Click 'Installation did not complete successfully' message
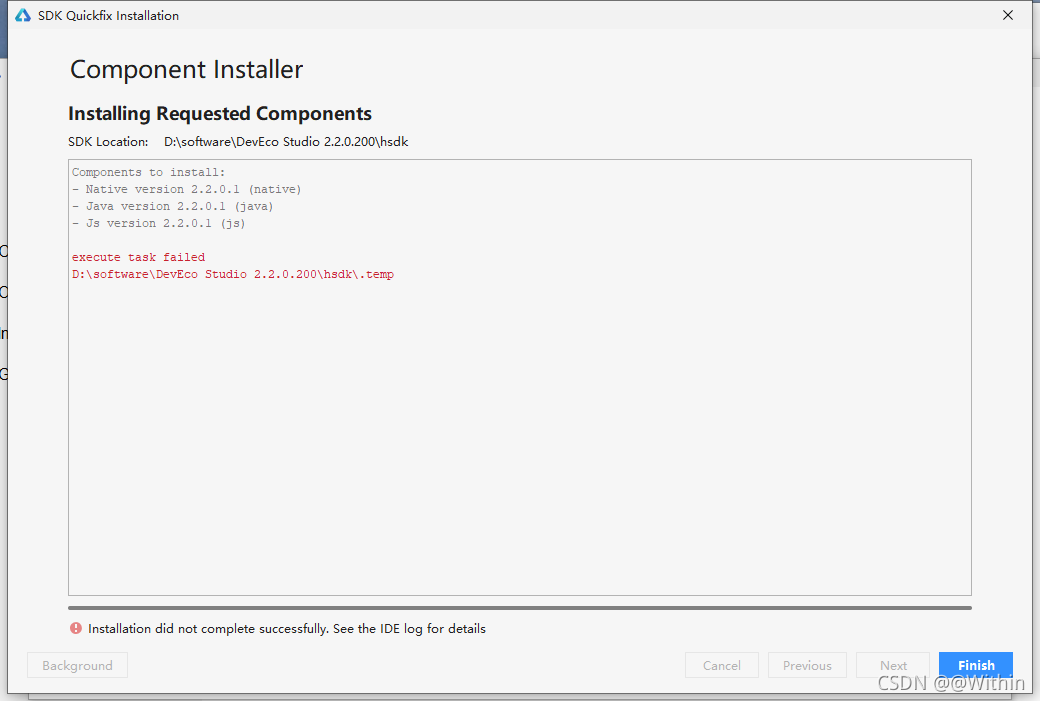The height and width of the screenshot is (701, 1040). [287, 628]
